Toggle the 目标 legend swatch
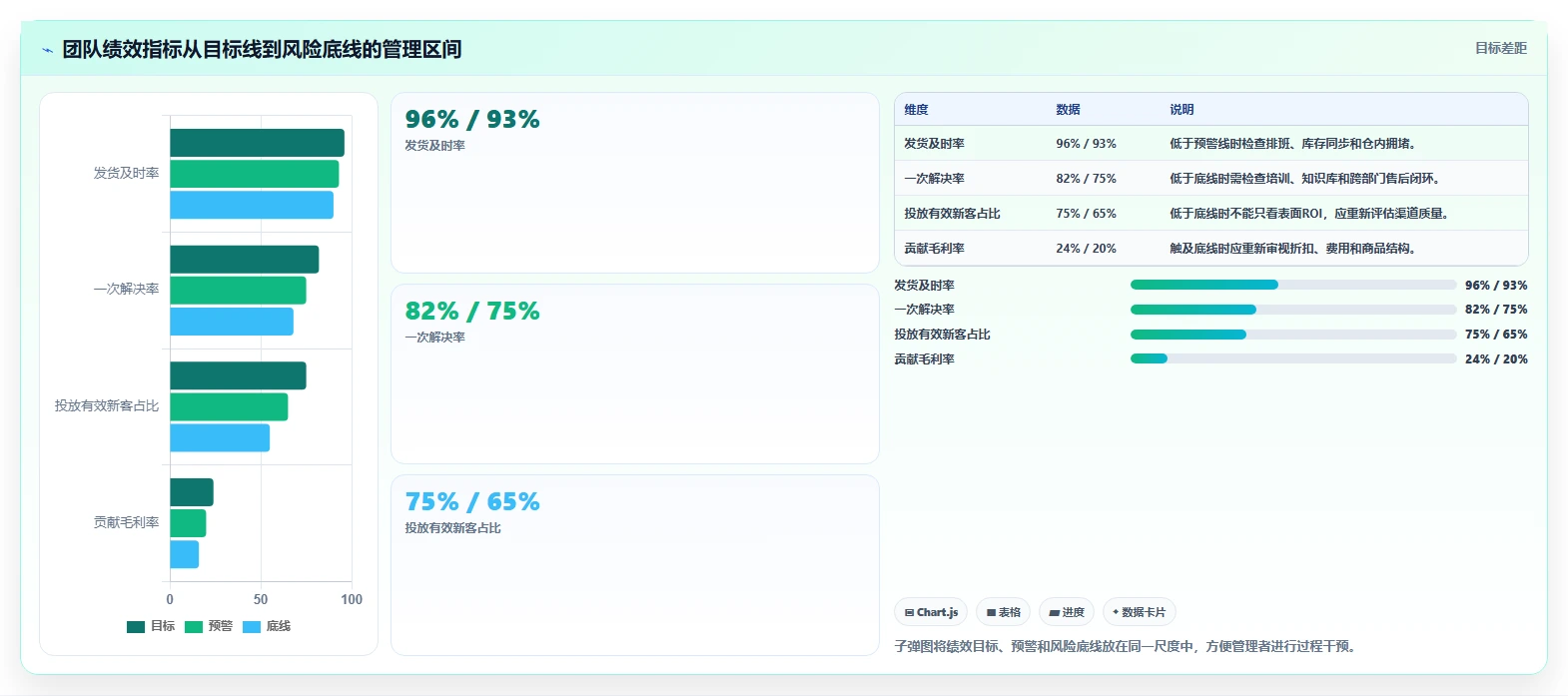 (x=136, y=627)
